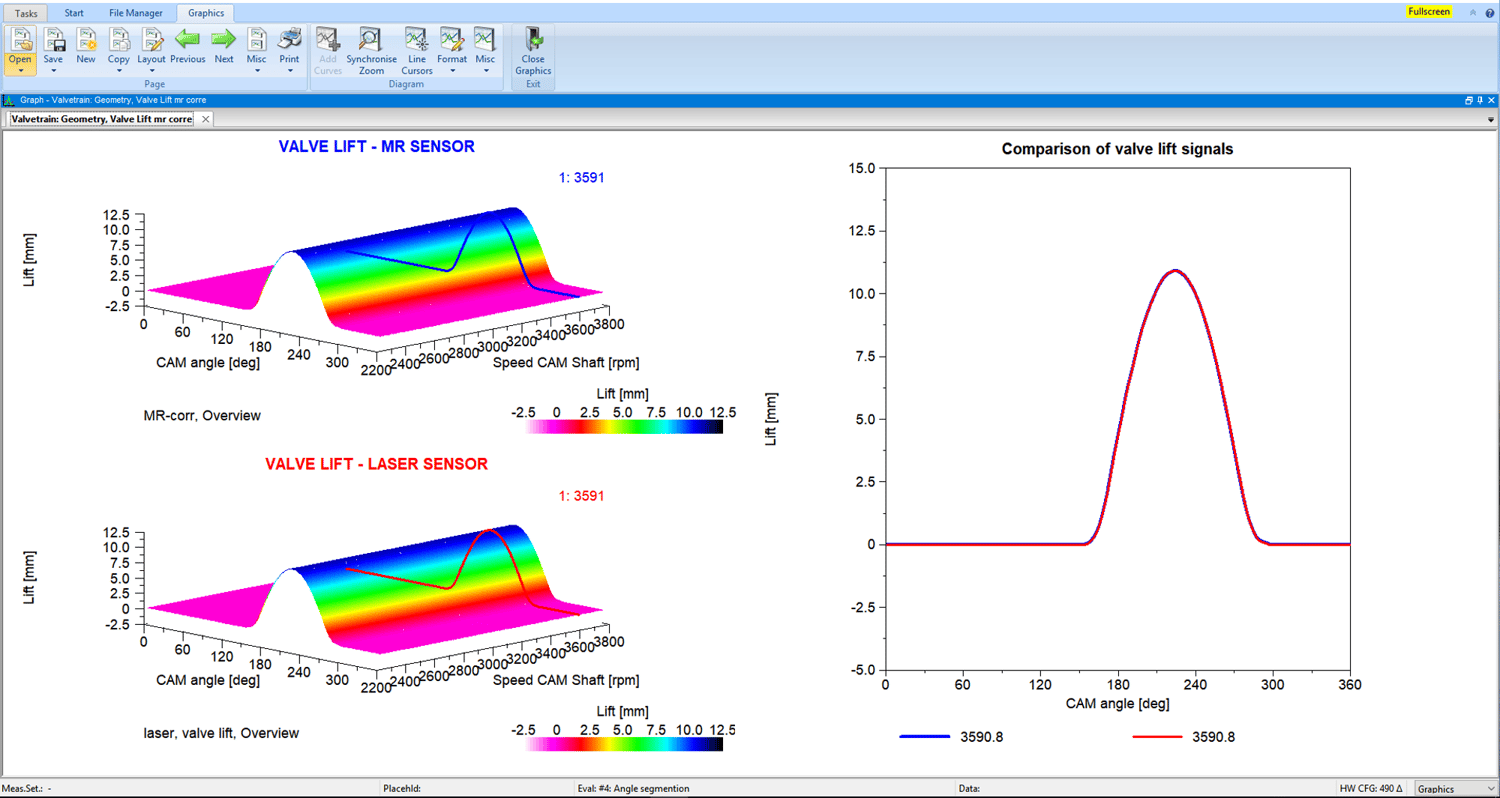Collapse the ribbon with double chevron
The height and width of the screenshot is (798, 1500).
pyautogui.click(x=1472, y=12)
